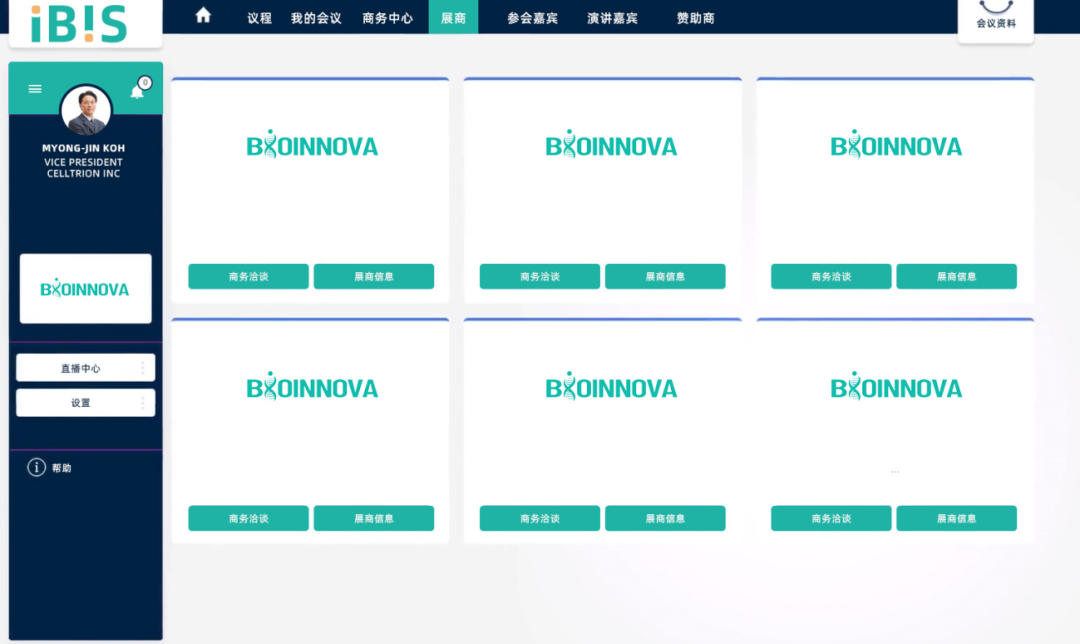Open the hamburger menu in sidebar

(35, 89)
